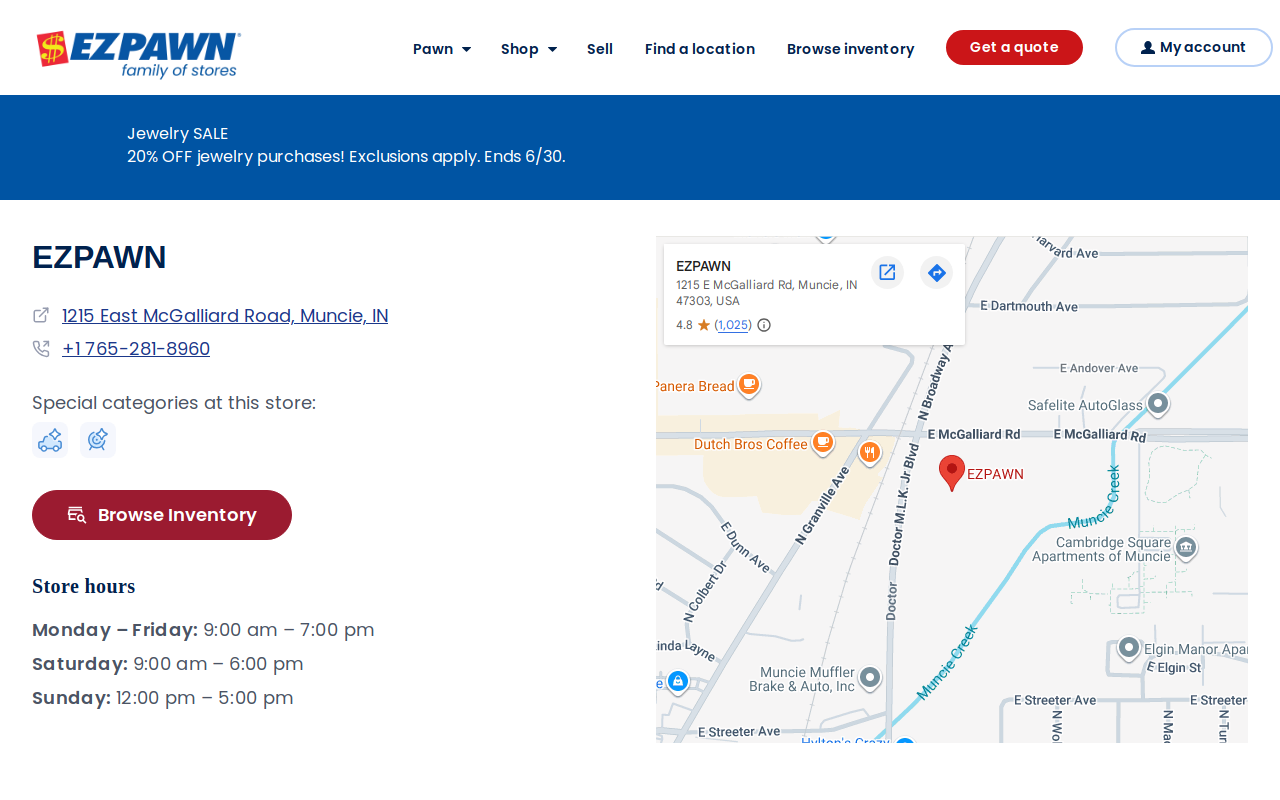
Task: Open My account
Action: pyautogui.click(x=1193, y=47)
